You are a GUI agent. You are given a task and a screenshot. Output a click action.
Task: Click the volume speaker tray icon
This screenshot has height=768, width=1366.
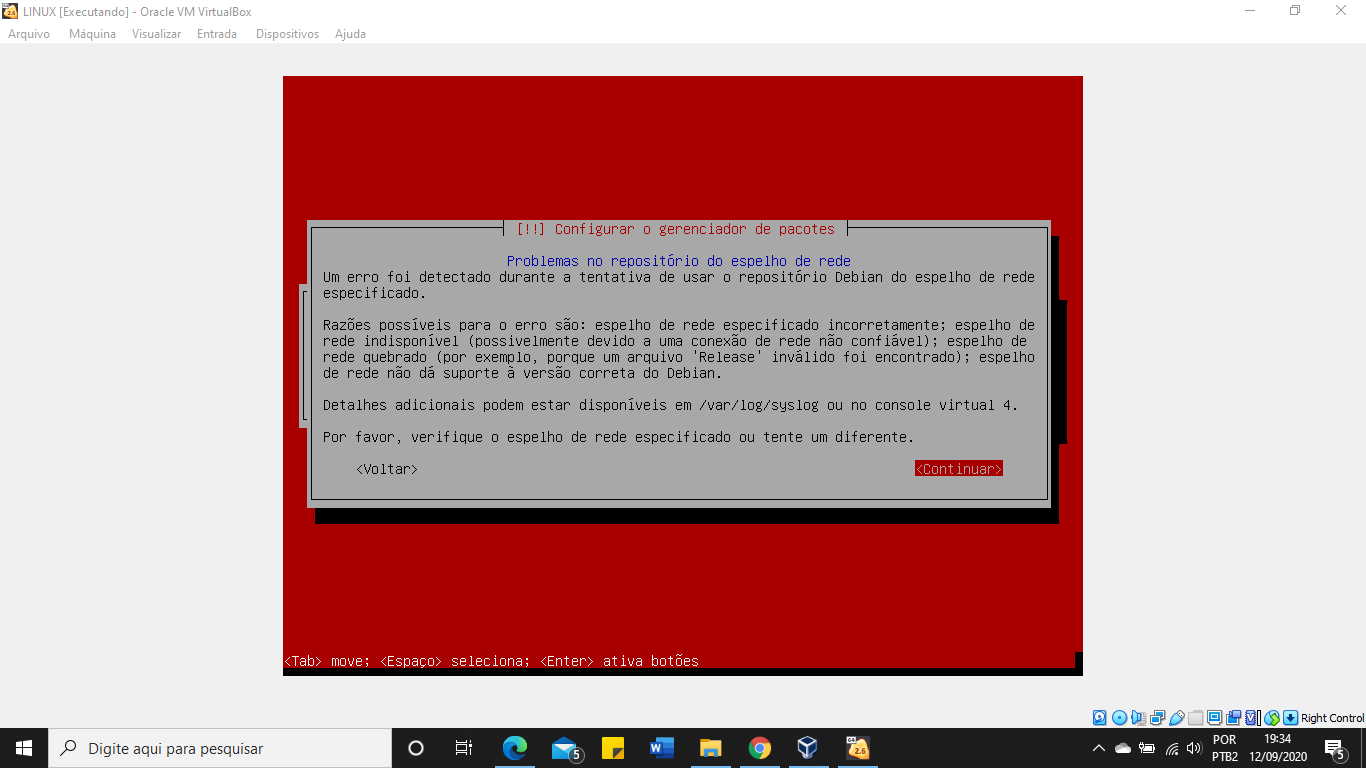tap(1193, 748)
